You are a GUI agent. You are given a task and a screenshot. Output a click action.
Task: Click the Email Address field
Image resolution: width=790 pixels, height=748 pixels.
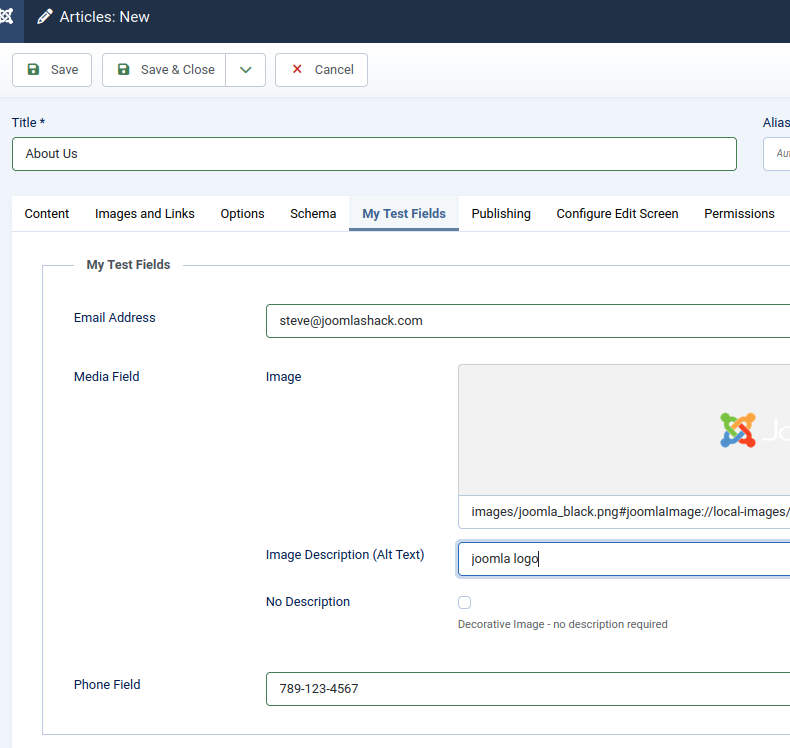tap(527, 321)
